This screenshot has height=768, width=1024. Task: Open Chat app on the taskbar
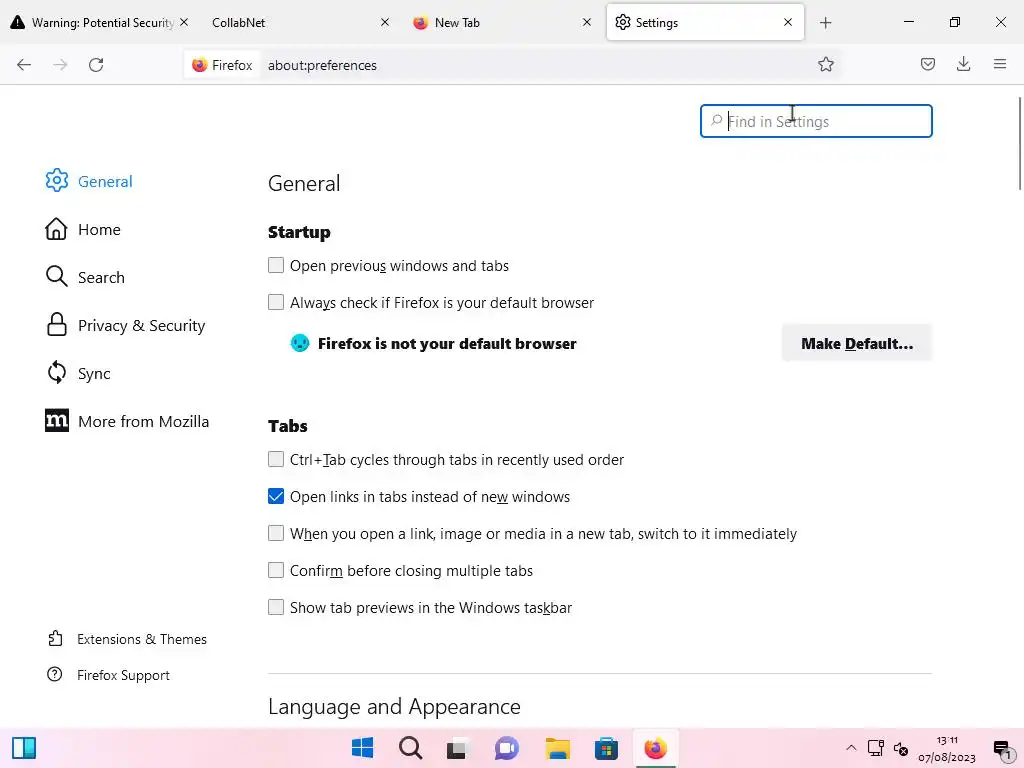pyautogui.click(x=507, y=748)
